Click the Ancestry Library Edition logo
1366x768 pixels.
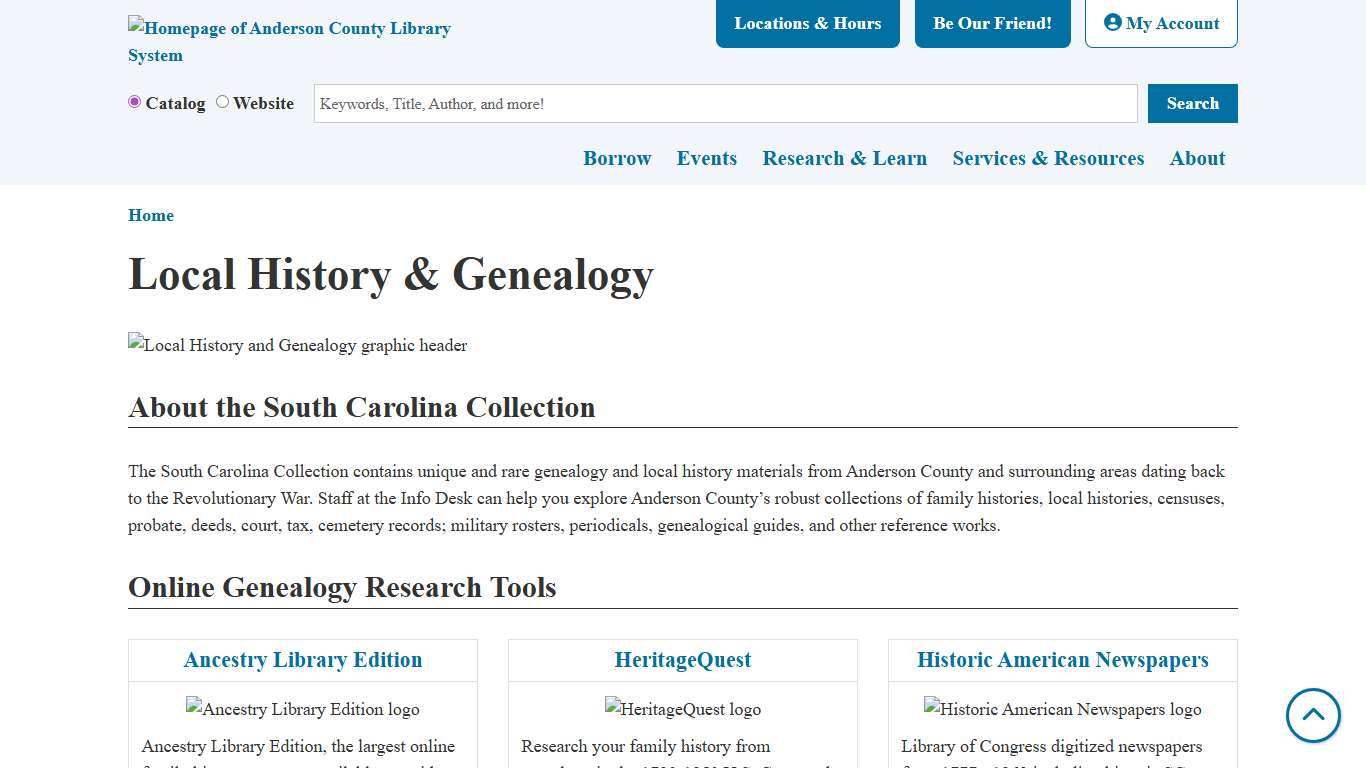[302, 709]
